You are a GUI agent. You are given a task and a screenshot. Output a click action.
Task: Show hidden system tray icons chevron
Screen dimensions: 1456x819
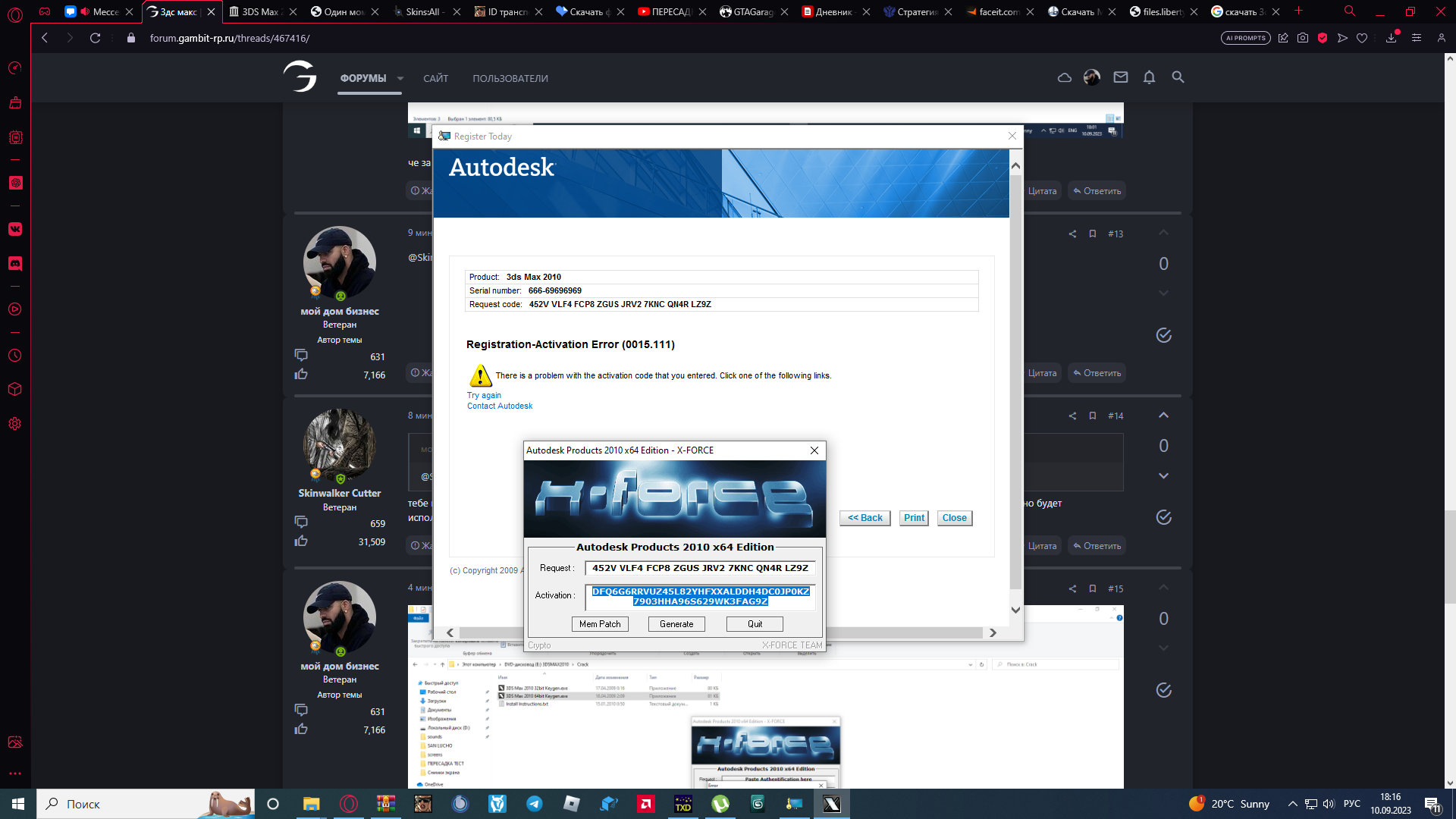tap(1292, 804)
